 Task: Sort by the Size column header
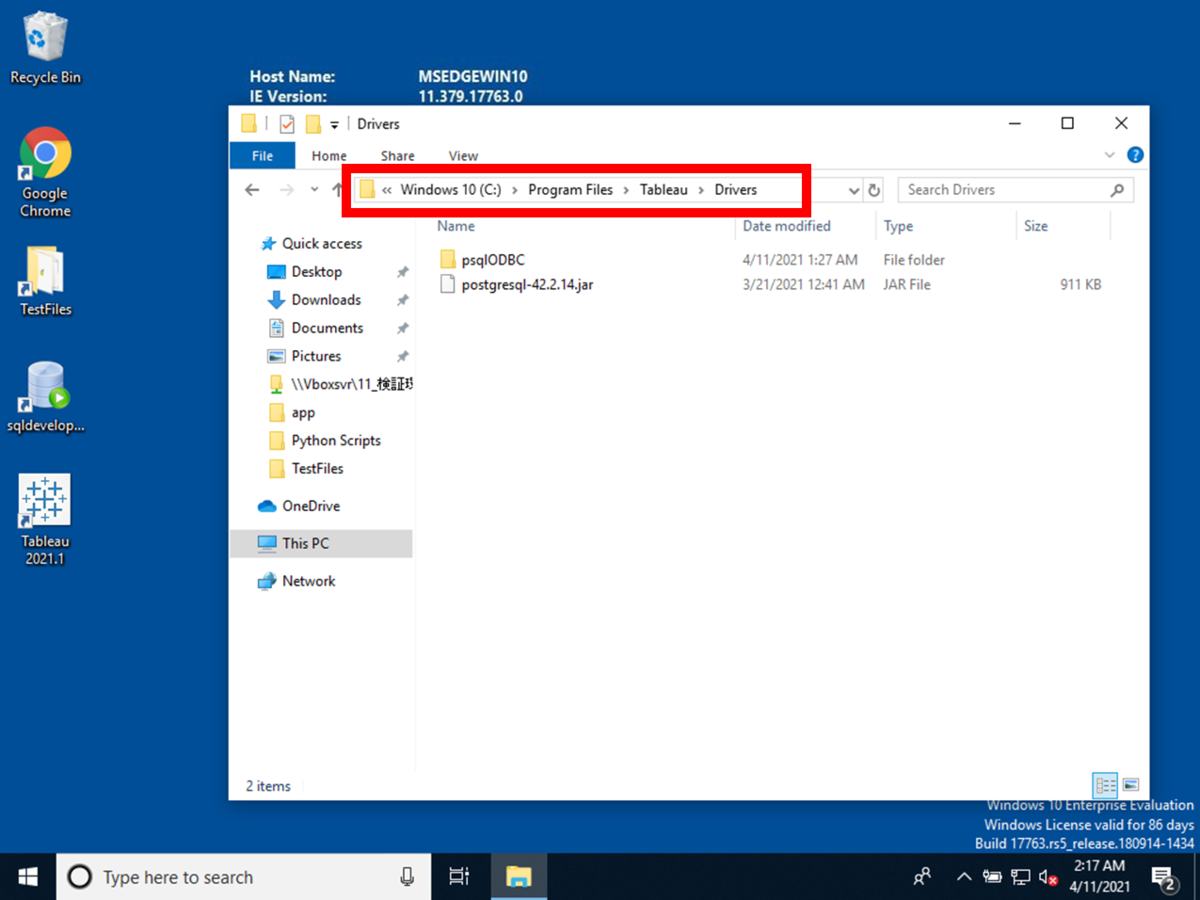(x=1036, y=226)
